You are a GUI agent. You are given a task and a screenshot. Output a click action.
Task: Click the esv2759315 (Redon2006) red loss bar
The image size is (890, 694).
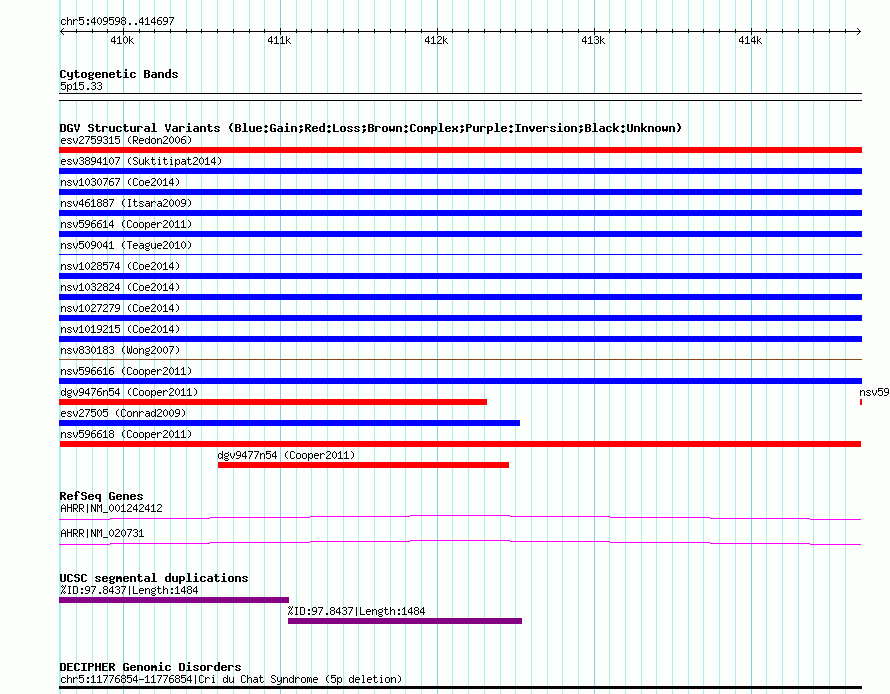pos(460,150)
